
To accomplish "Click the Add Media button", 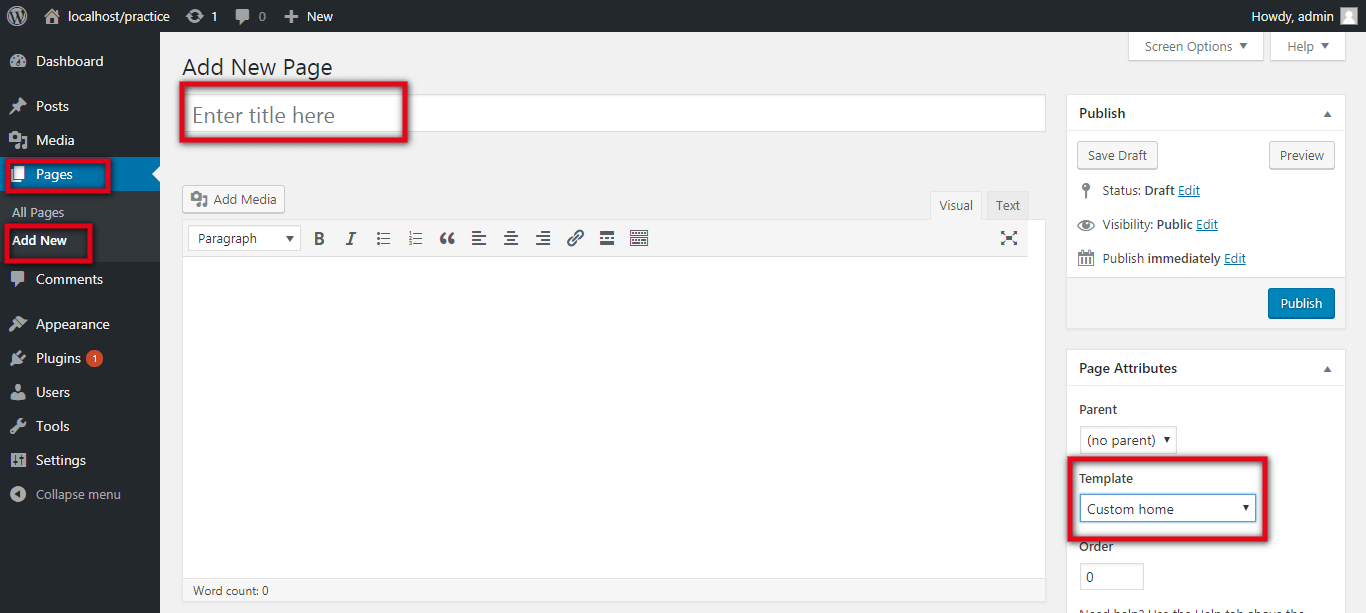I will pos(234,200).
